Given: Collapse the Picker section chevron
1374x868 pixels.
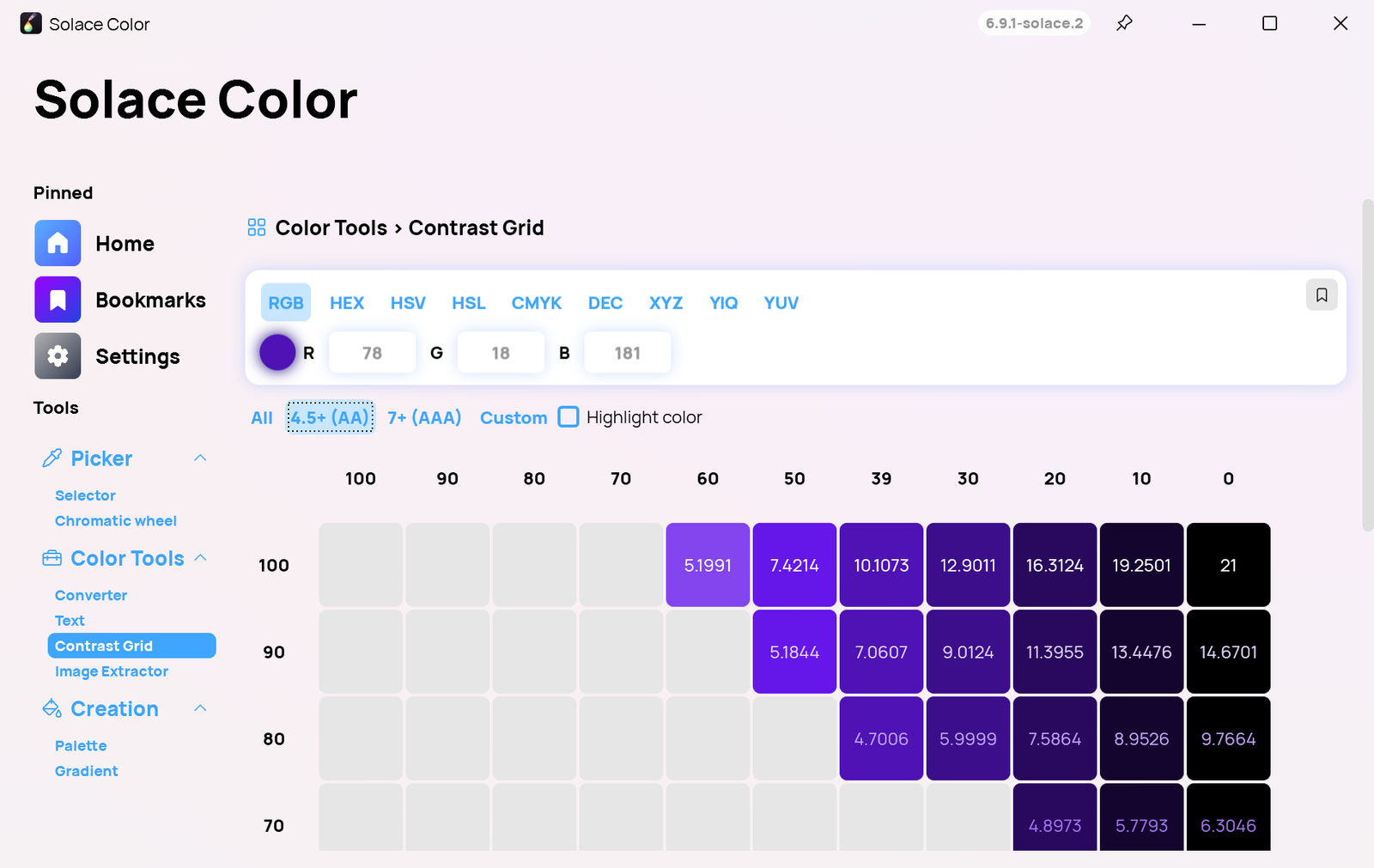Looking at the screenshot, I should [x=200, y=458].
